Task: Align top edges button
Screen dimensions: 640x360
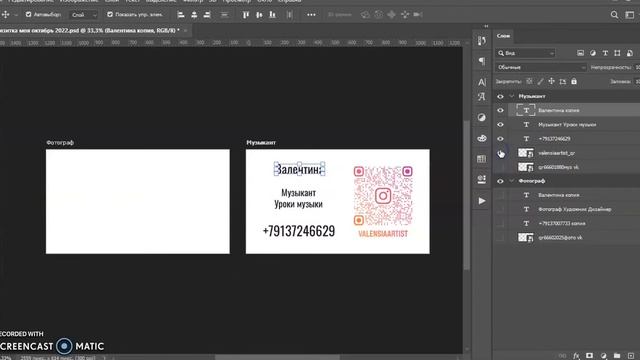Action: 246,15
